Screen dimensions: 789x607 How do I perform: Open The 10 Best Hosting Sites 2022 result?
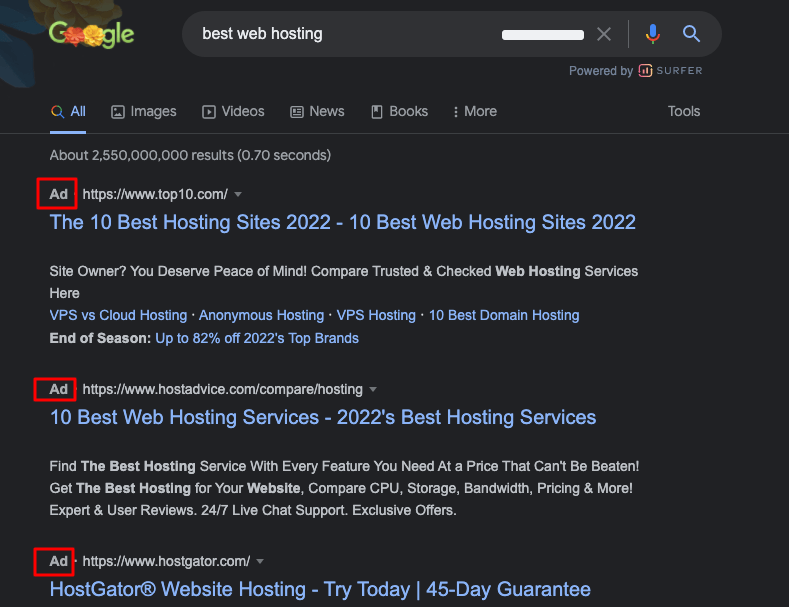tap(343, 222)
